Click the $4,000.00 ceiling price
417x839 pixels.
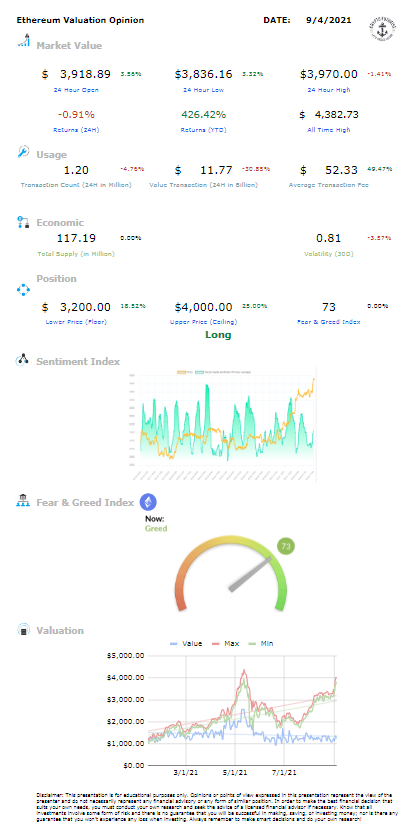(x=203, y=307)
